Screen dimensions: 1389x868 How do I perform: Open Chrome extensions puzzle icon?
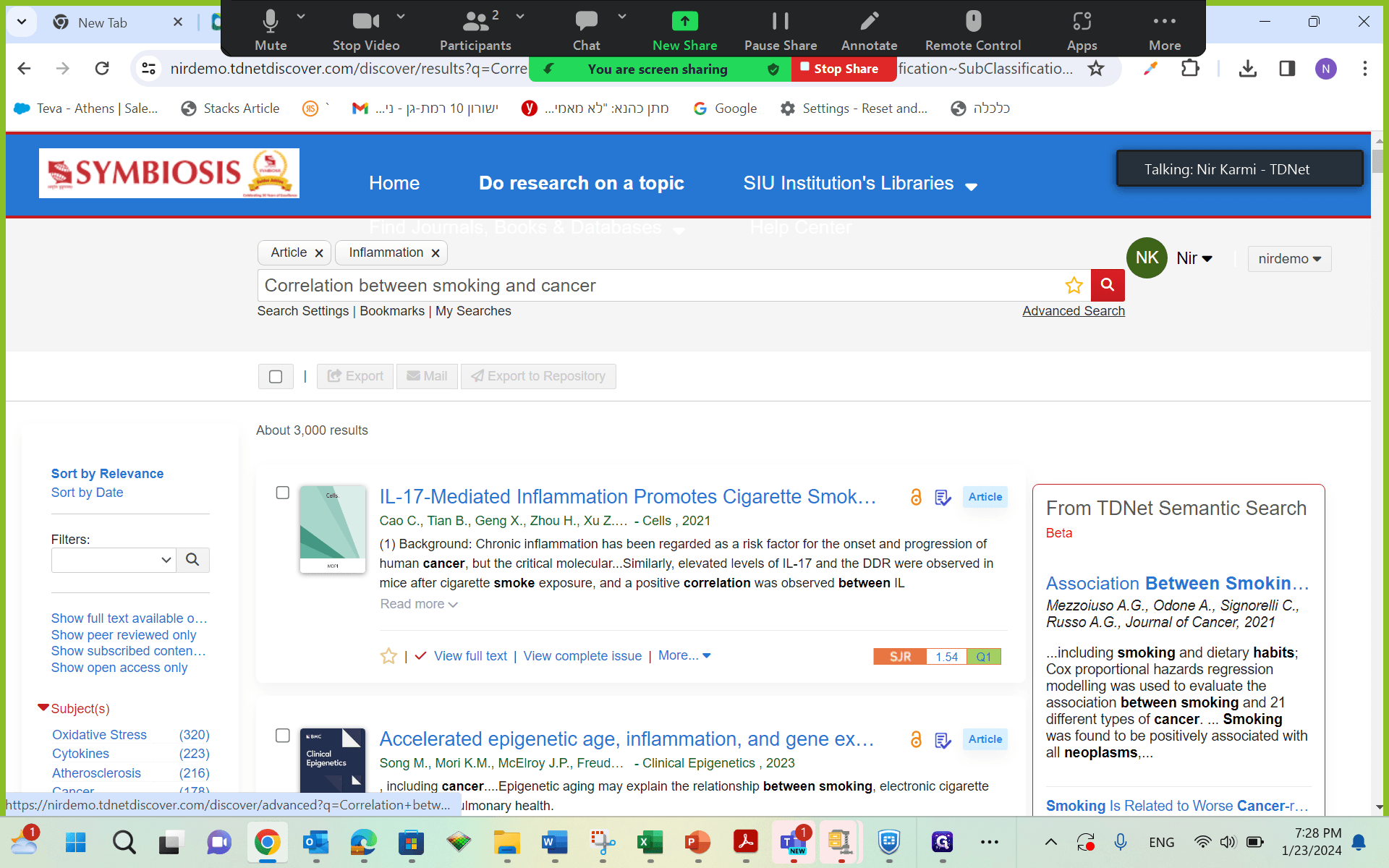point(1190,69)
